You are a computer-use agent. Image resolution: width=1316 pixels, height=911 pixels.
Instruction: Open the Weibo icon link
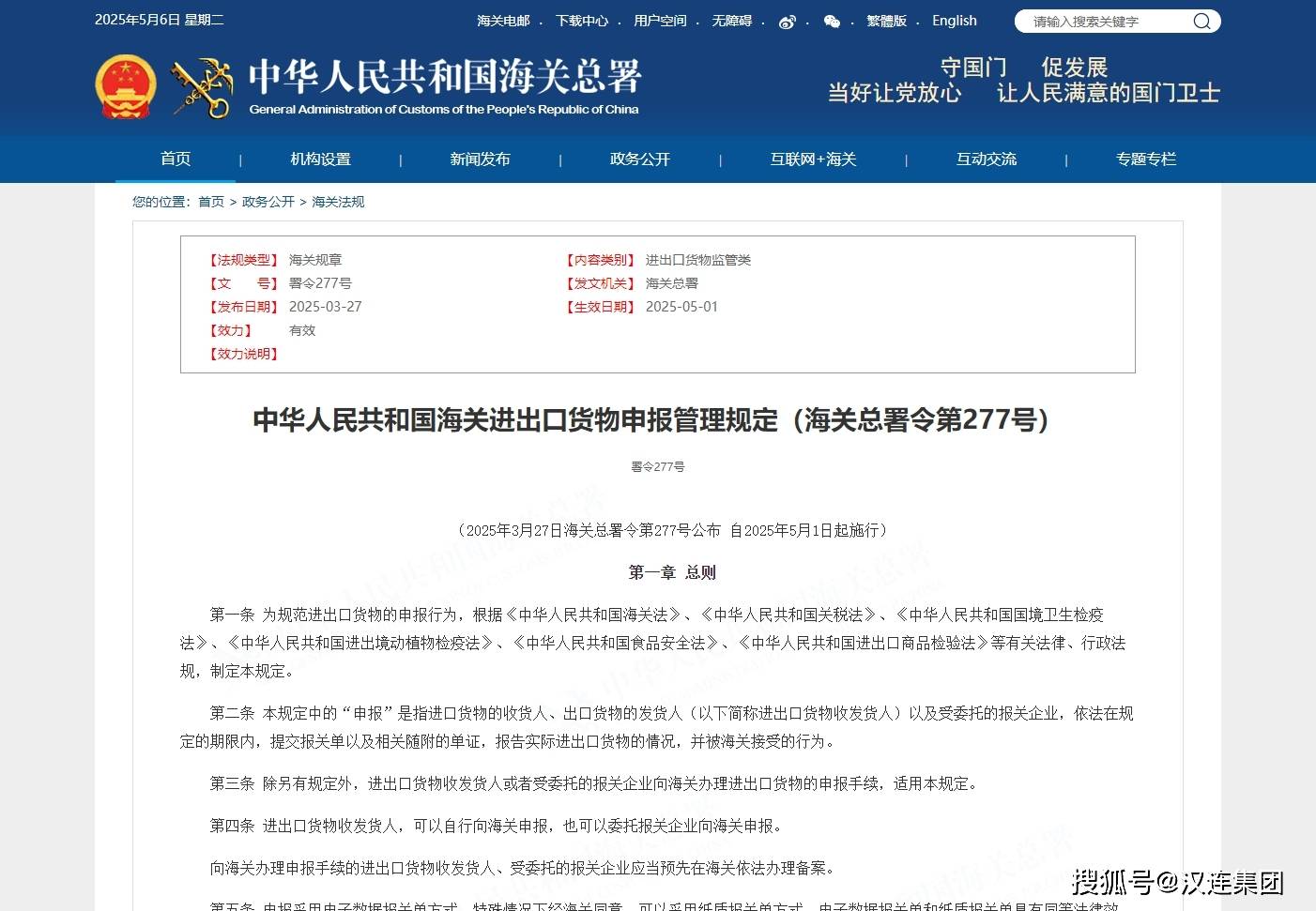[788, 22]
